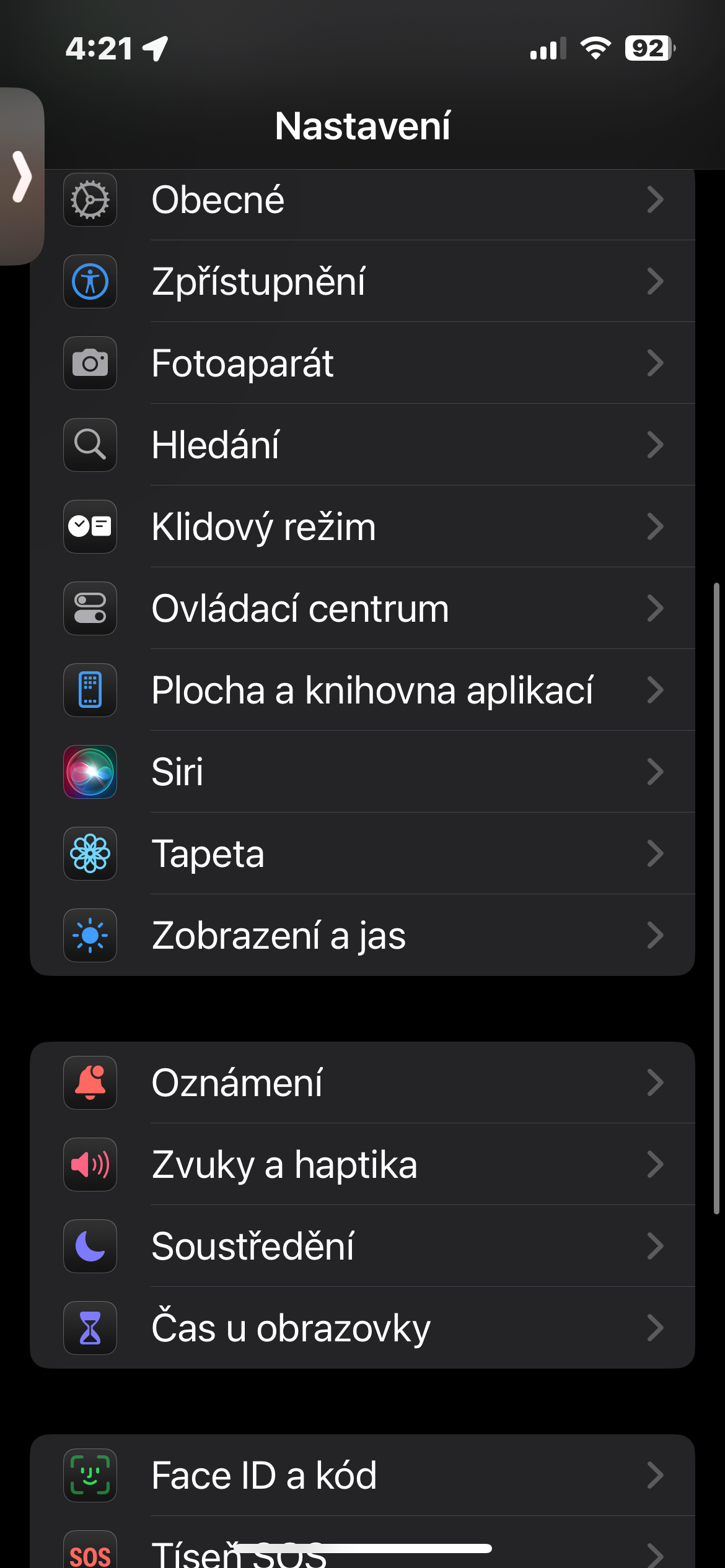Tap the Ovládací centrum toggles icon

[x=90, y=609]
